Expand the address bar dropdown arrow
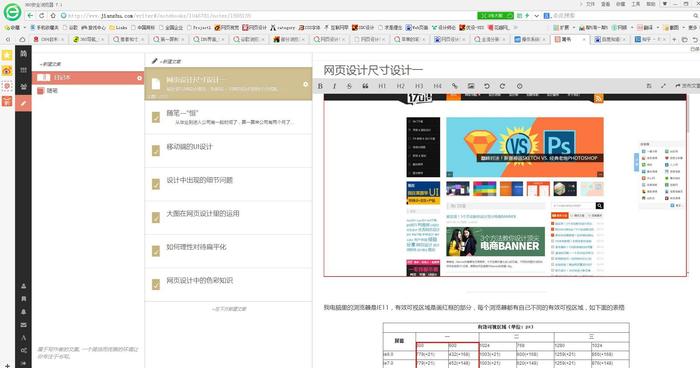This screenshot has height=368, width=700. coord(537,16)
